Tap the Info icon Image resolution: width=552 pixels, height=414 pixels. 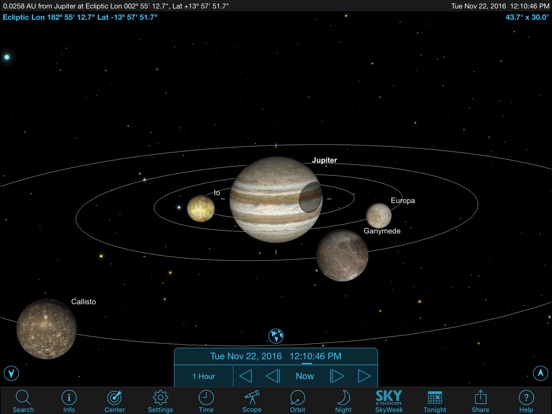tap(69, 401)
